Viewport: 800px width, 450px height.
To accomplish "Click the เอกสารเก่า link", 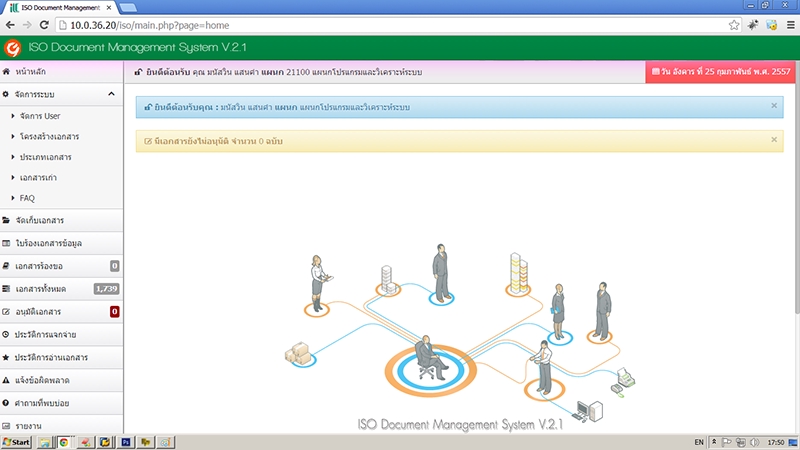I will click(x=38, y=178).
